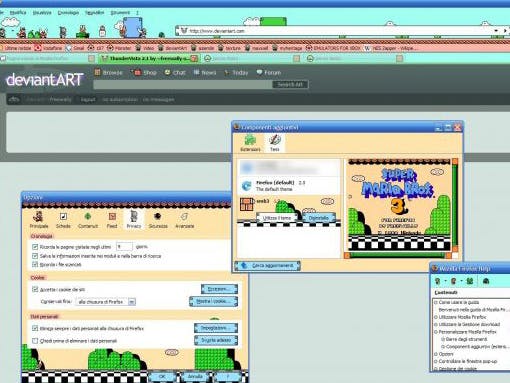The width and height of the screenshot is (510, 383).
Task: Click the Cerca aggiornamenti button
Action: (x=268, y=266)
